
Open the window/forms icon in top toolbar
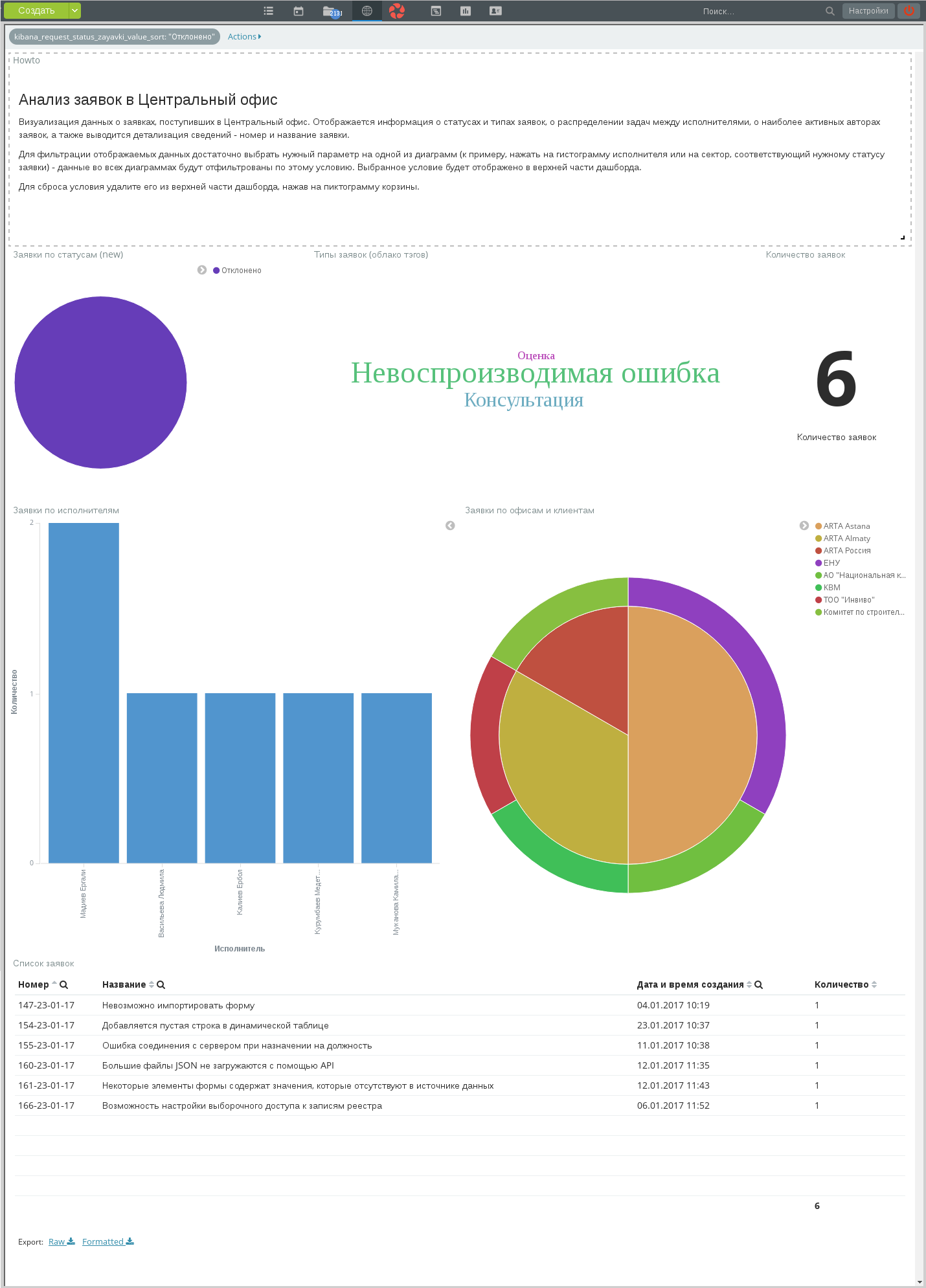coord(436,11)
